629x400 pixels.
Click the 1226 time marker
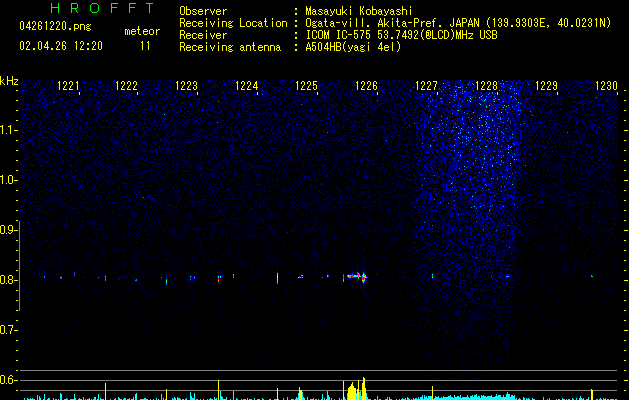[367, 86]
